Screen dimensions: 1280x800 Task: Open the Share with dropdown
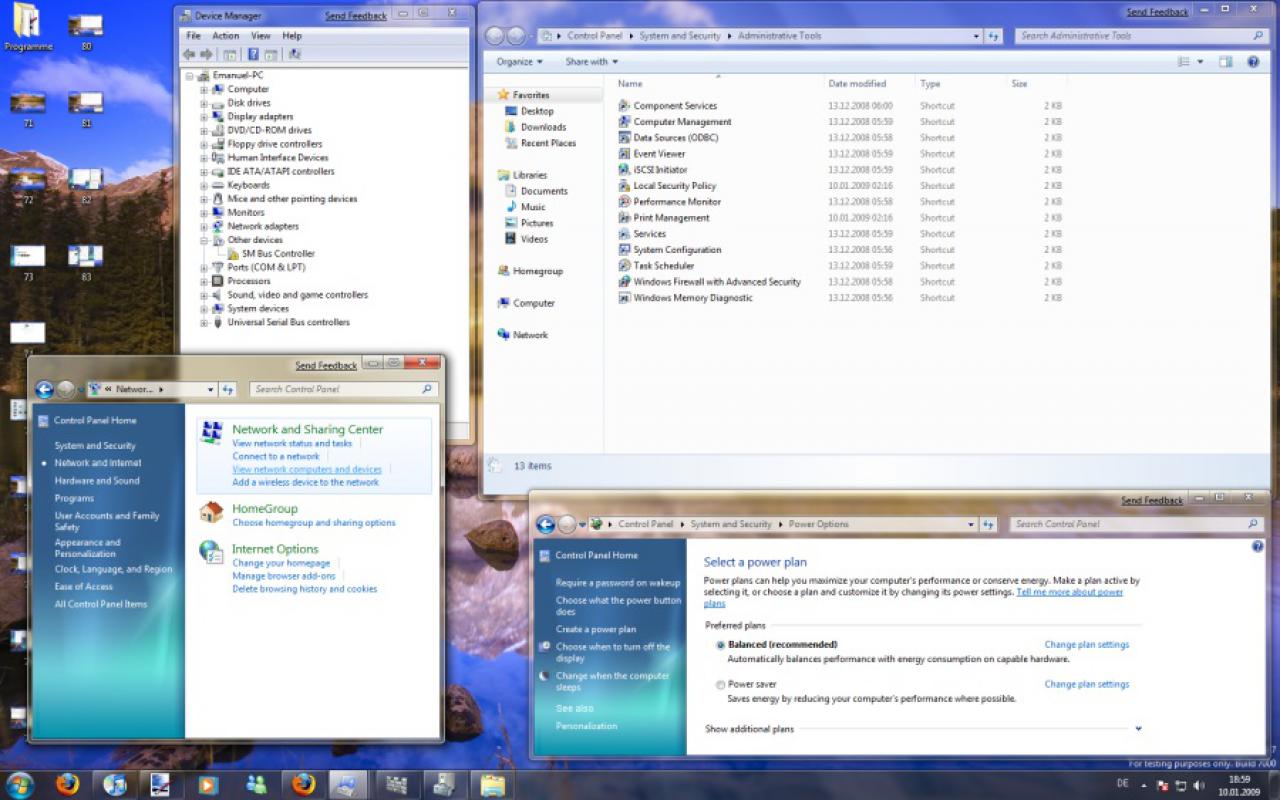(x=592, y=62)
